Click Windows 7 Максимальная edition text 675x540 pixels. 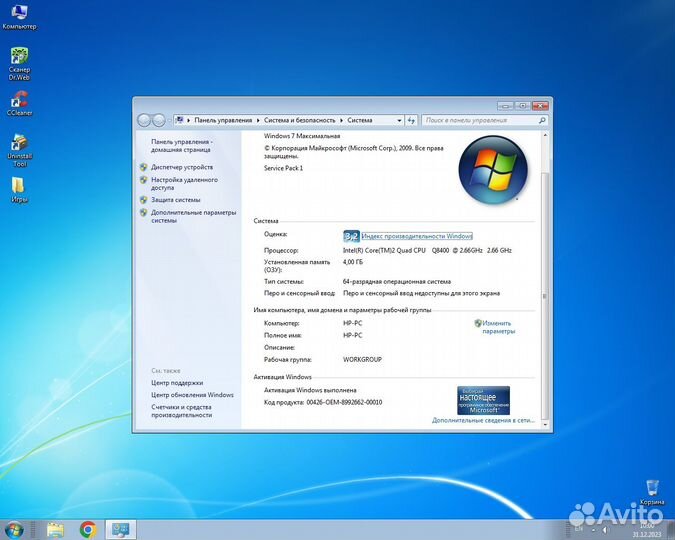(x=302, y=136)
